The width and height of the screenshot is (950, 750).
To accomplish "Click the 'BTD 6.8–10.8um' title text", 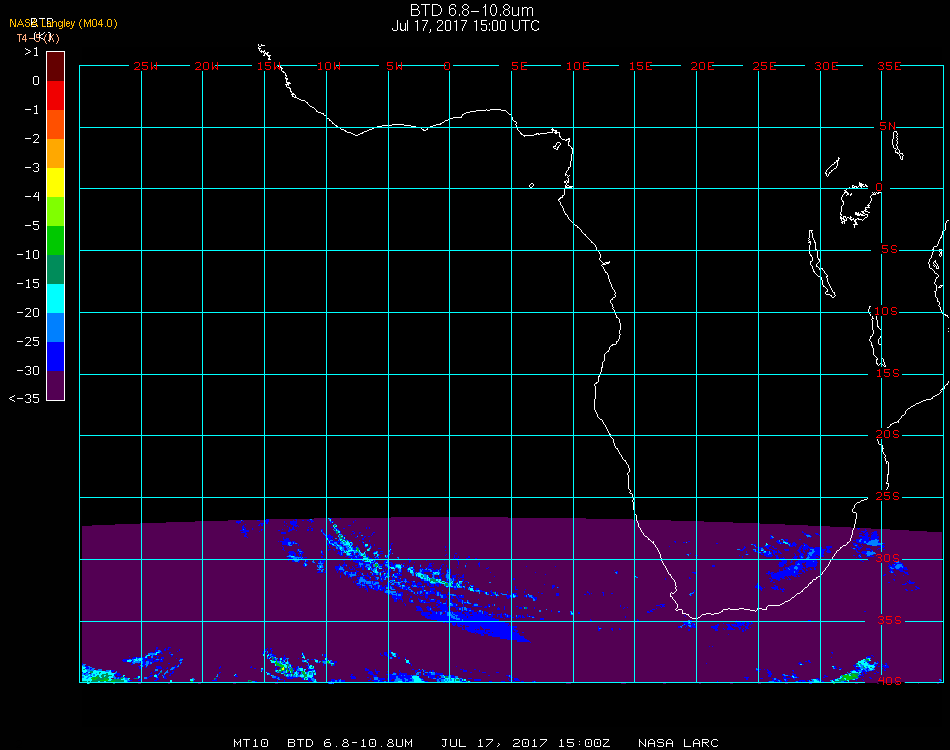I will pos(465,11).
